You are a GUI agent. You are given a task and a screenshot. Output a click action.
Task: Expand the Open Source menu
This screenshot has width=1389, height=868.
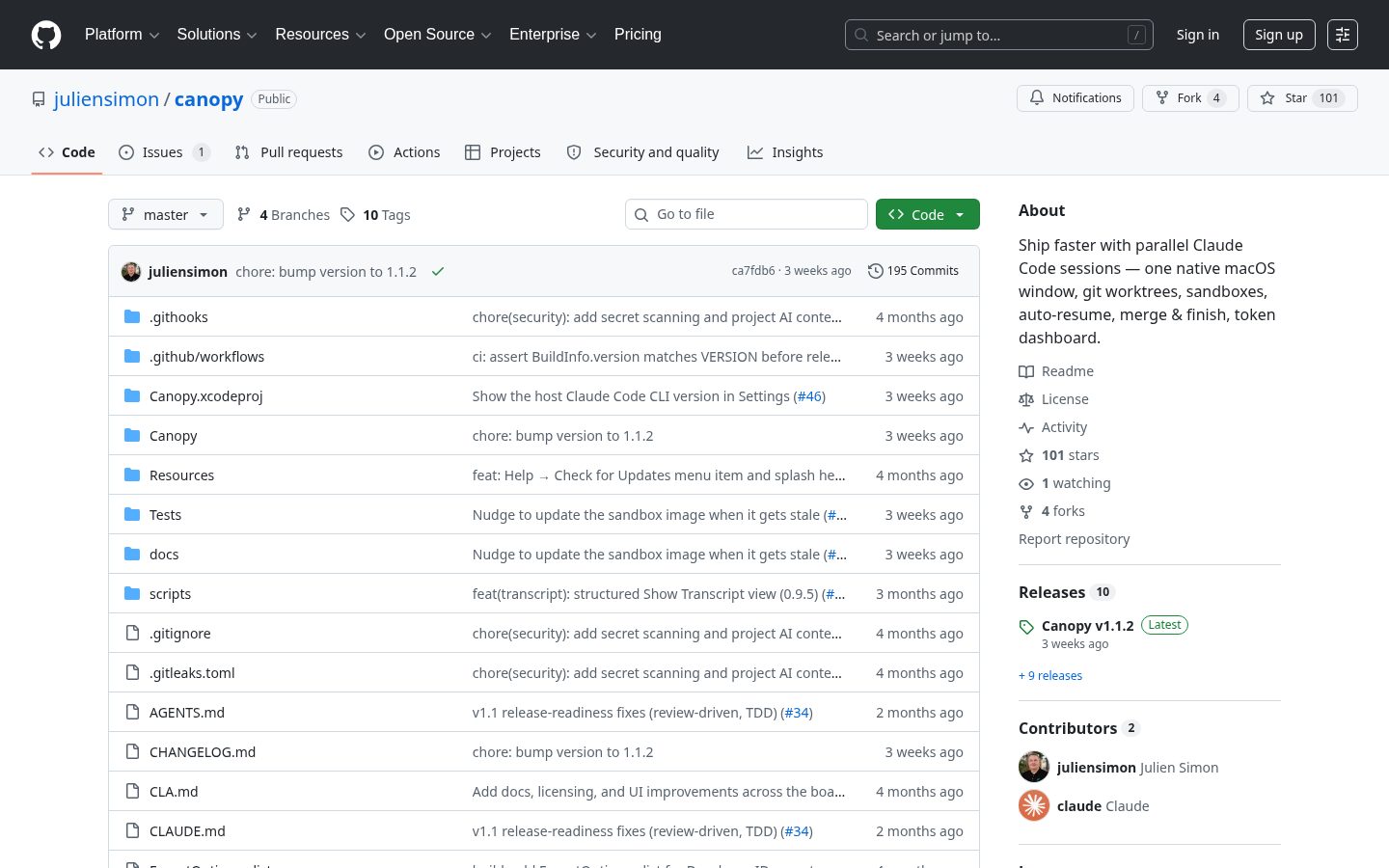(438, 35)
